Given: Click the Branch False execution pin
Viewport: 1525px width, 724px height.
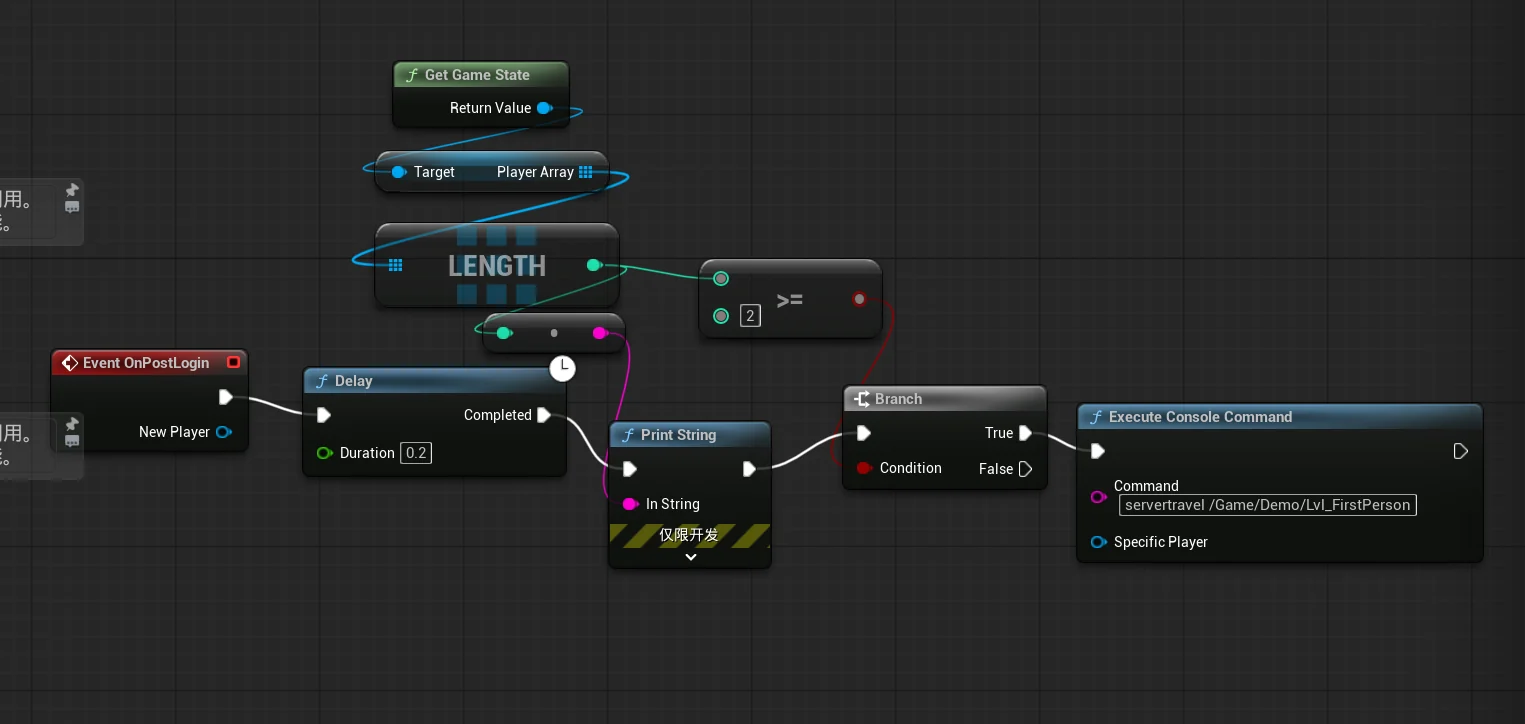Looking at the screenshot, I should pyautogui.click(x=1025, y=469).
